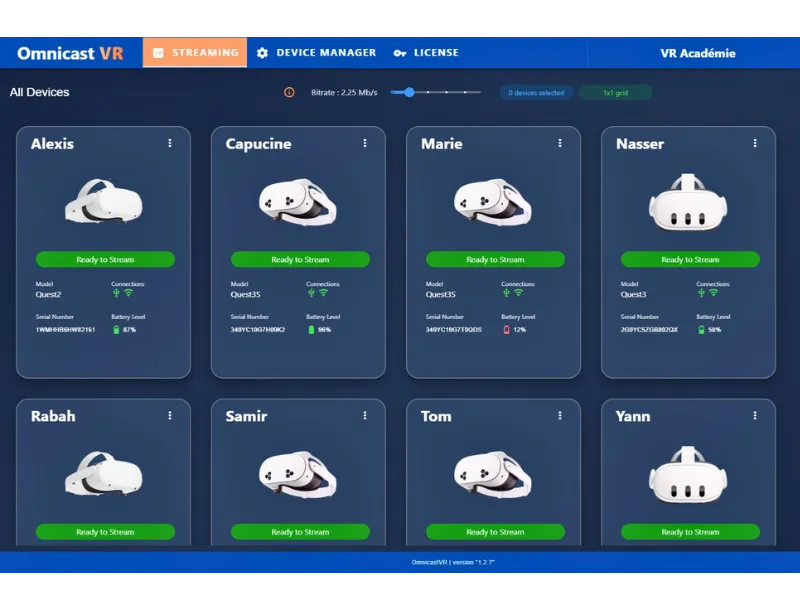Open the three-dot menu on Alexis card
The width and height of the screenshot is (800, 600).
[x=170, y=143]
